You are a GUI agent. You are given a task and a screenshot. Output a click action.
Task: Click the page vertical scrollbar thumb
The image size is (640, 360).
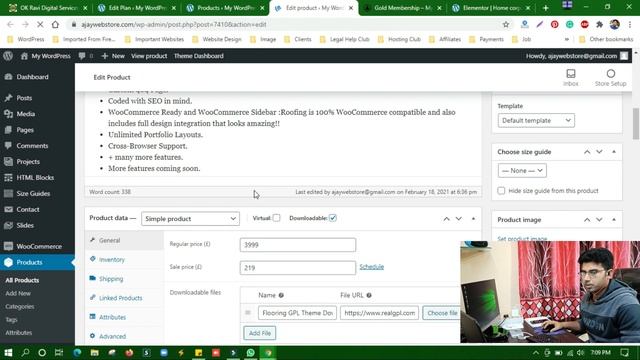pyautogui.click(x=636, y=124)
